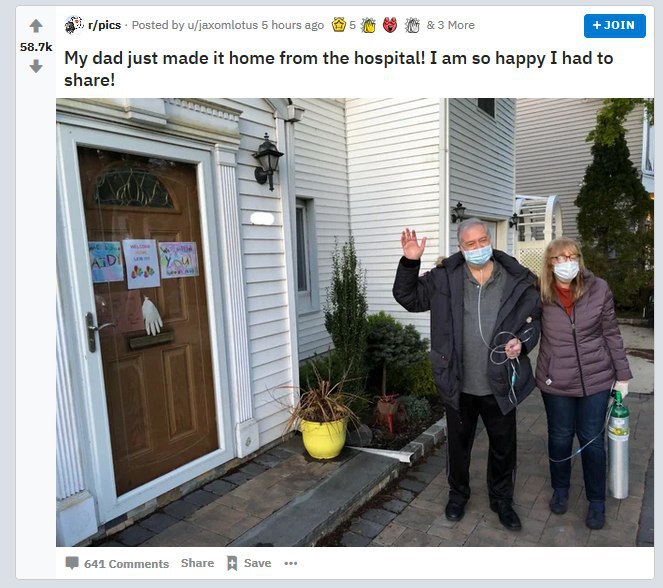Click the gray clapping hands award icon
The height and width of the screenshot is (588, 663).
(412, 25)
